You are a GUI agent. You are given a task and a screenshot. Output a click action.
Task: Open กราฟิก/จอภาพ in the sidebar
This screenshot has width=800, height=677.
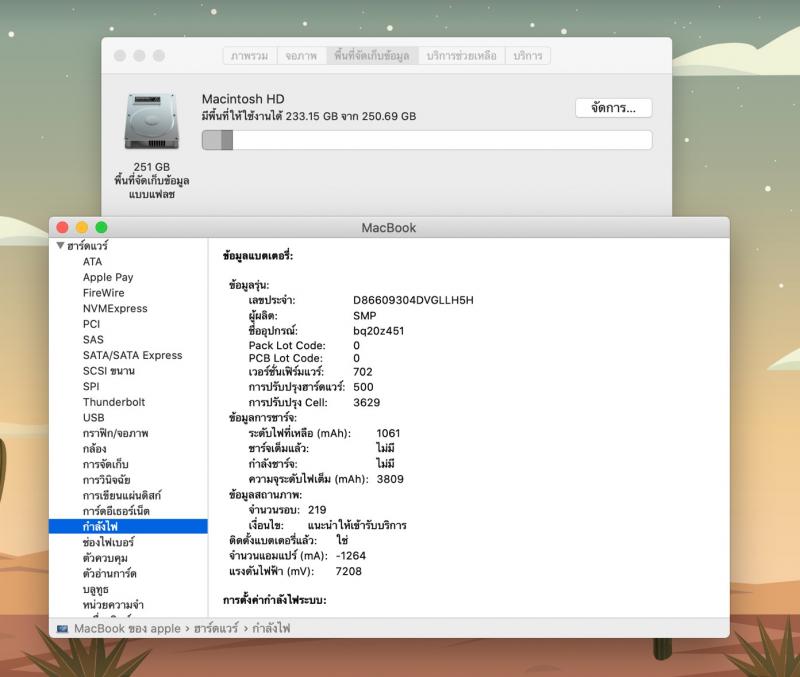[115, 433]
